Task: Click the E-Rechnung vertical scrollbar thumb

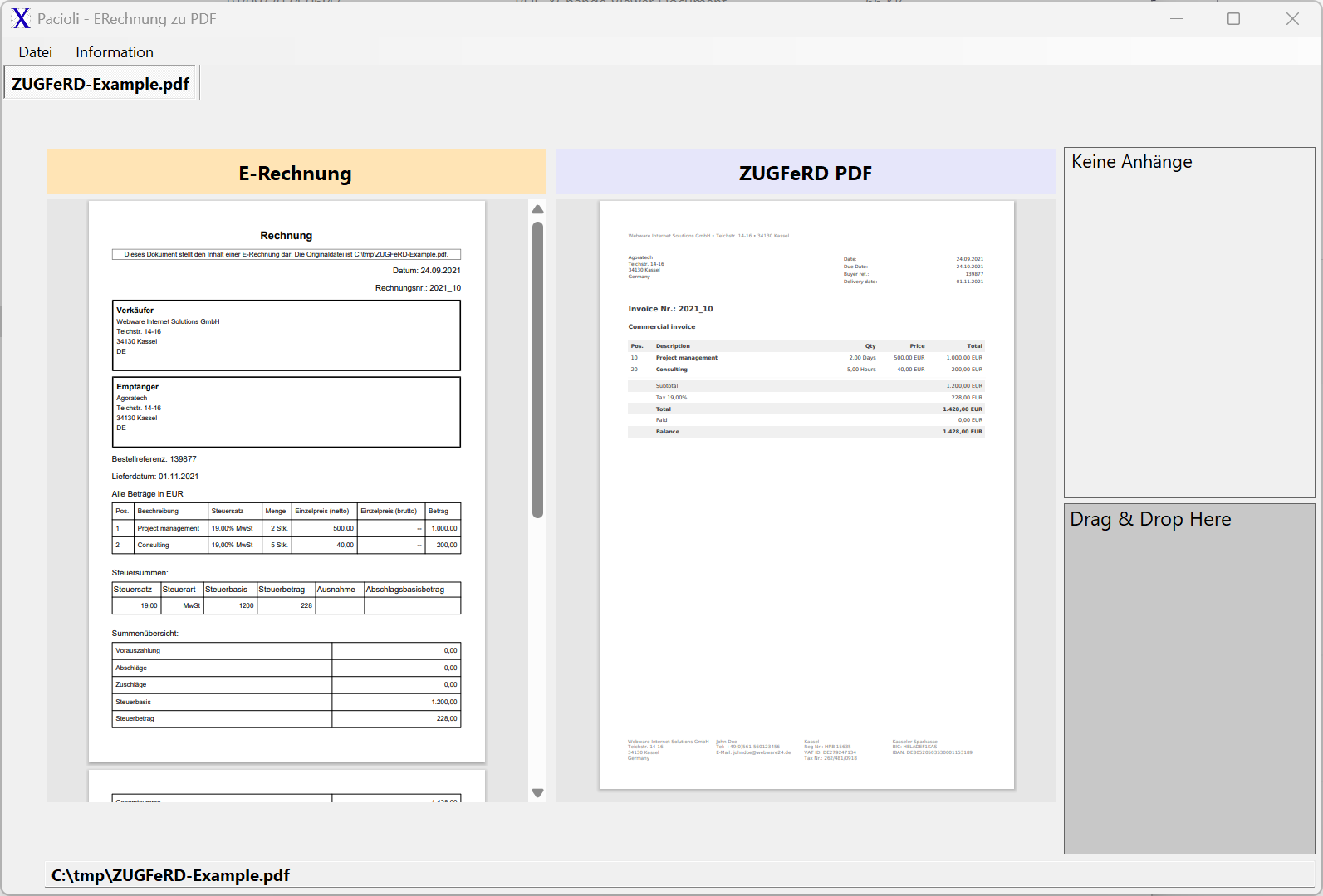Action: [x=537, y=370]
